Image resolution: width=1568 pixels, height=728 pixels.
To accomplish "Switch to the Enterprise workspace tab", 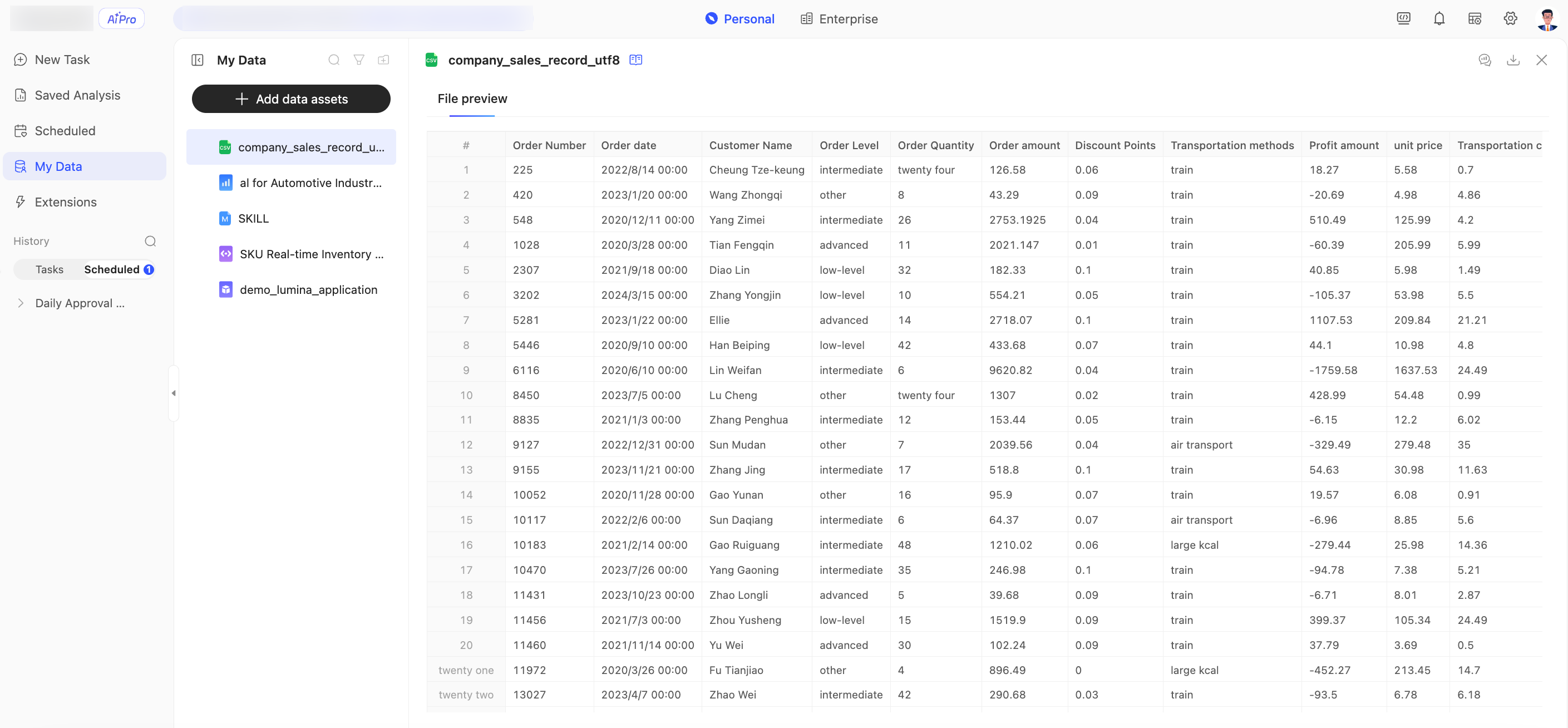I will click(x=839, y=19).
